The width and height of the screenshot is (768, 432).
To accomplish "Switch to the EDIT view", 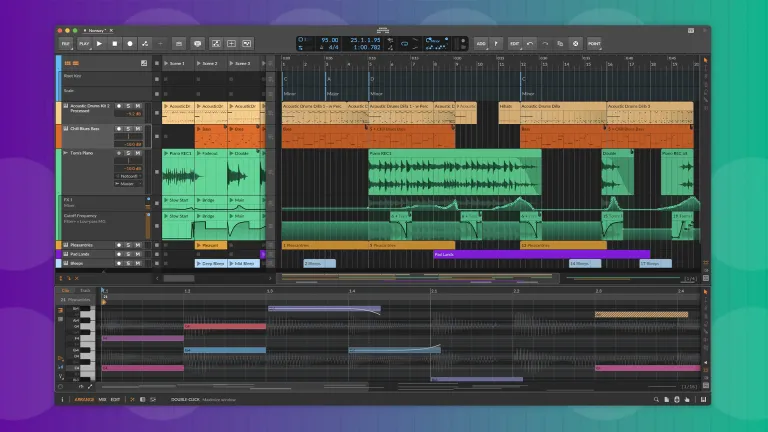I will pyautogui.click(x=115, y=400).
